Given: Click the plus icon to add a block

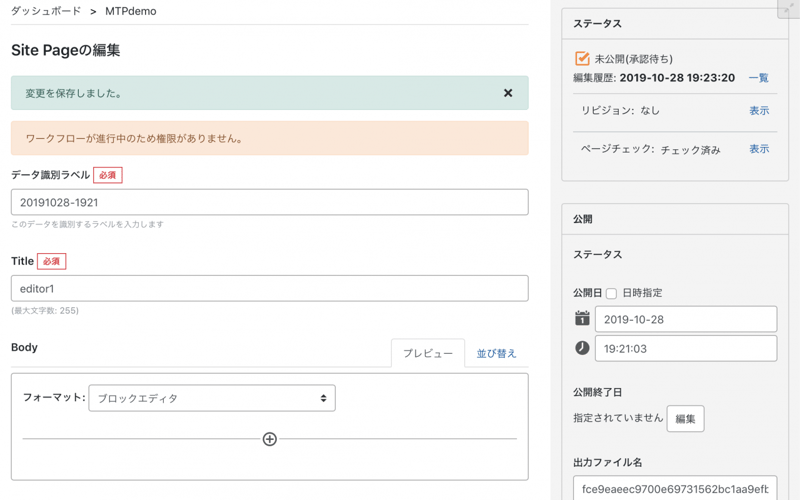Looking at the screenshot, I should 269,439.
